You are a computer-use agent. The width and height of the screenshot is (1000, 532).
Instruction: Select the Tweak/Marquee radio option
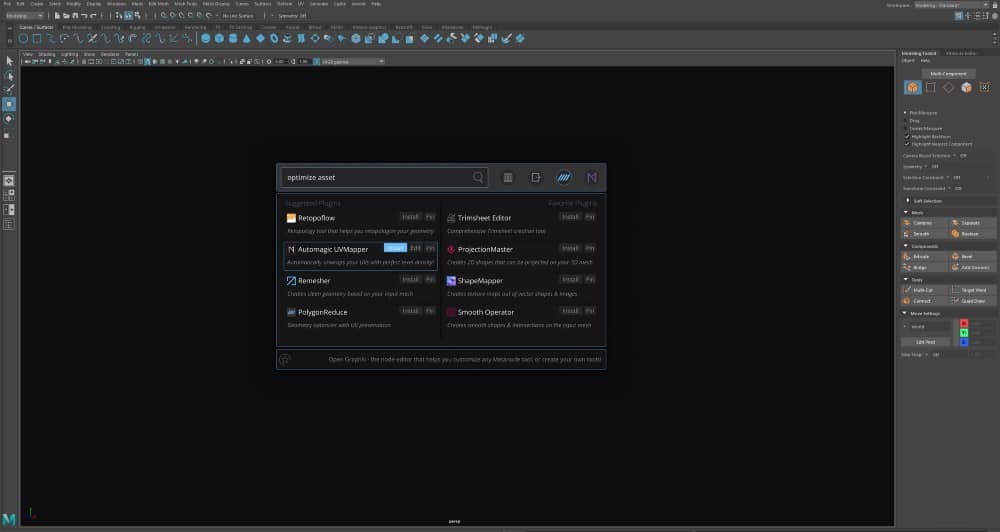(905, 128)
